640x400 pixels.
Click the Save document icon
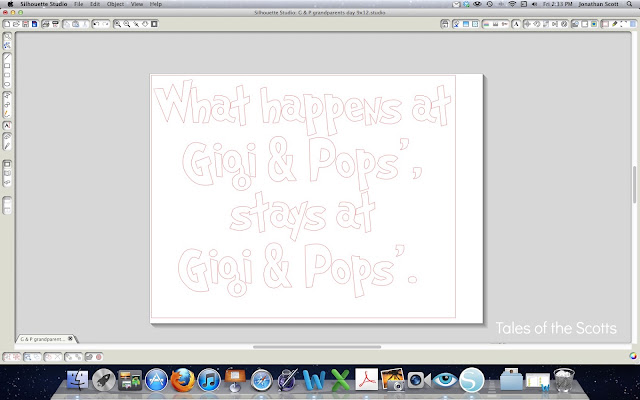[x=25, y=24]
